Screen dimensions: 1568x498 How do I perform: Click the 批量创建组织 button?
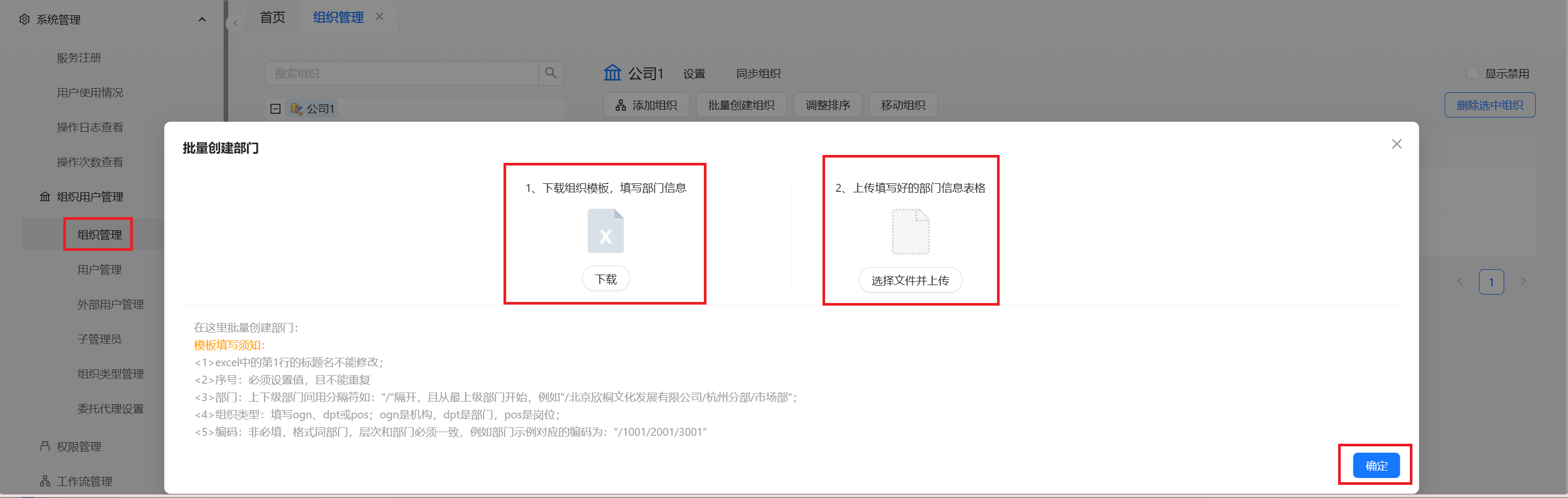tap(741, 105)
